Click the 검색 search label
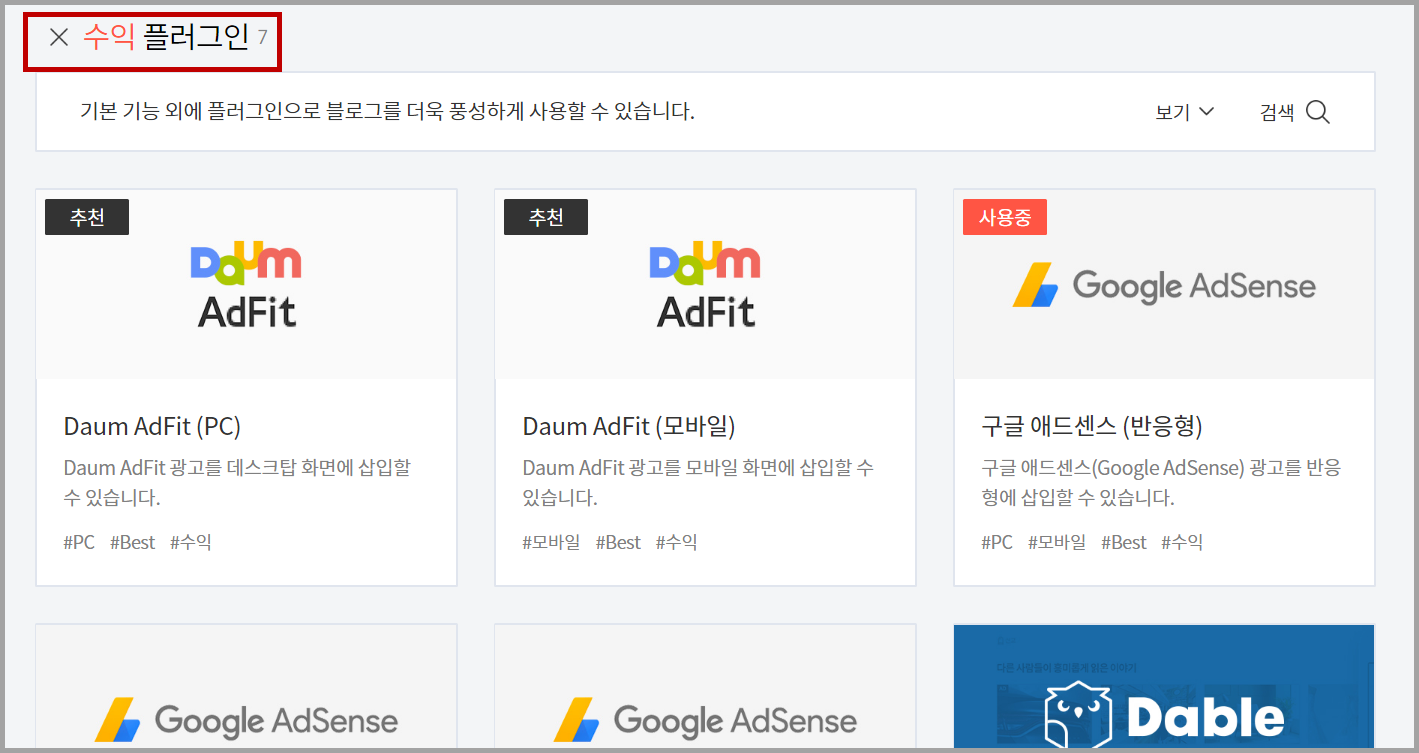 pos(1277,112)
